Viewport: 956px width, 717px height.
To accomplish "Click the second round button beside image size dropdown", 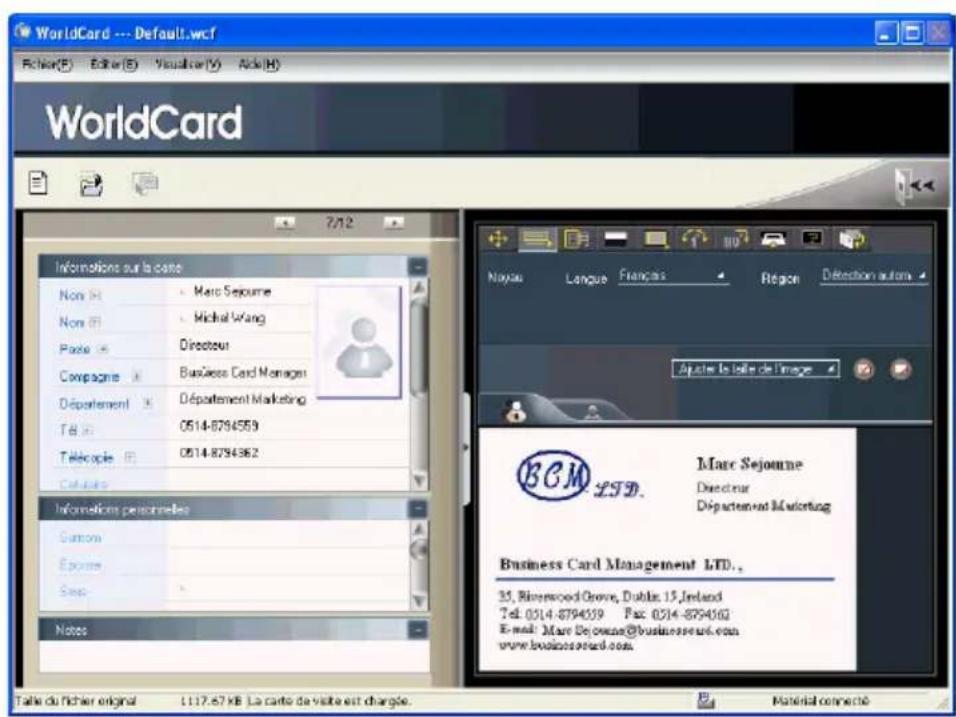I will coord(901,369).
